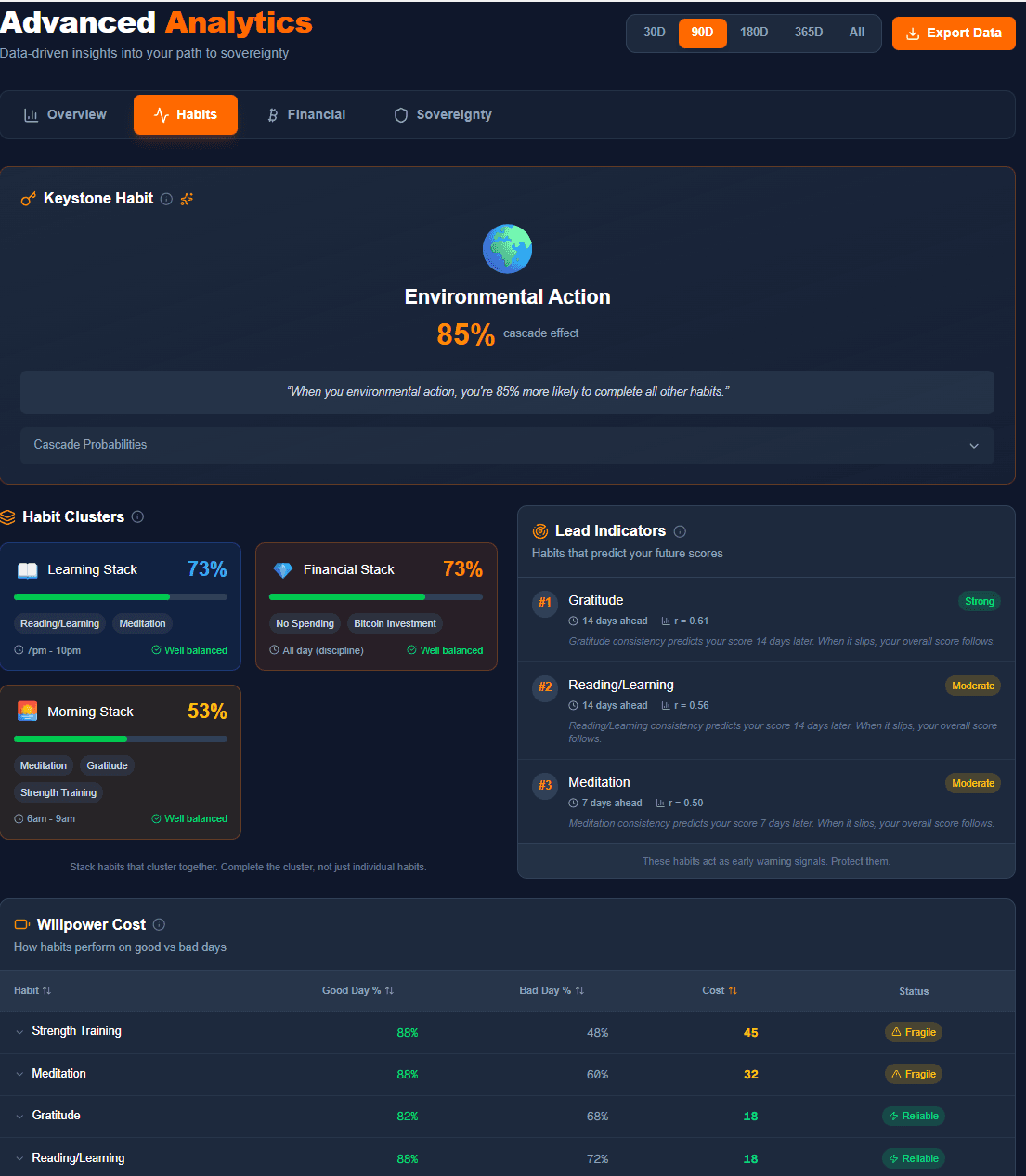1026x1176 pixels.
Task: Switch the time range to 30D
Action: point(654,32)
